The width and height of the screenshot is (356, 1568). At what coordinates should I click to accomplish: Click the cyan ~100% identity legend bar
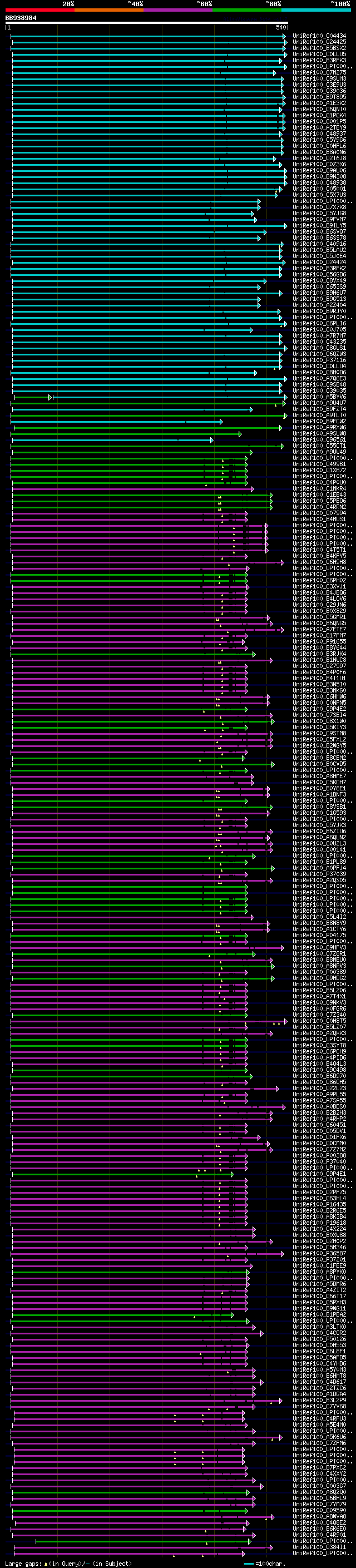click(316, 10)
